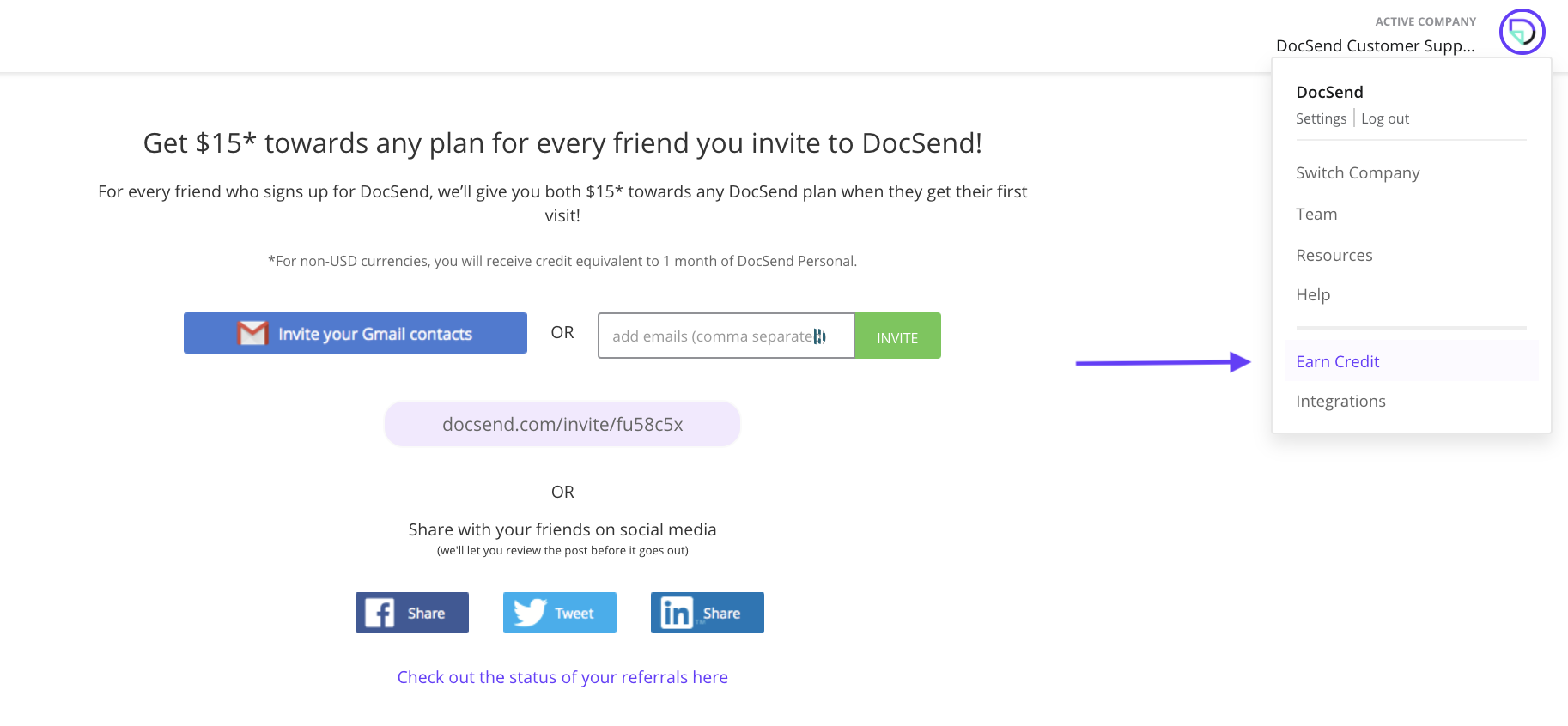This screenshot has width=1568, height=726.
Task: Open the referrals status link
Action: pos(562,677)
